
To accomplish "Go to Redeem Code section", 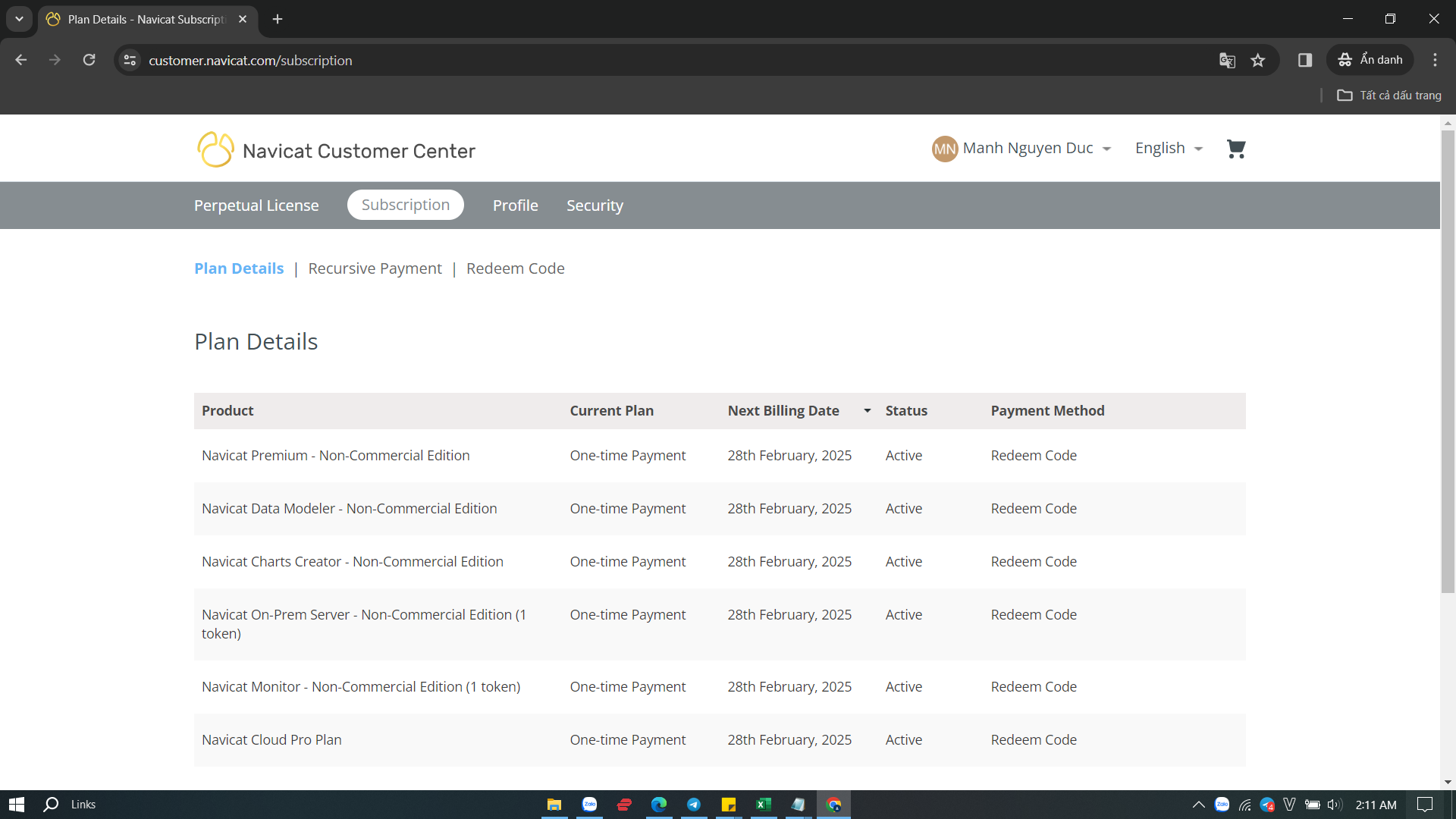I will (x=516, y=268).
